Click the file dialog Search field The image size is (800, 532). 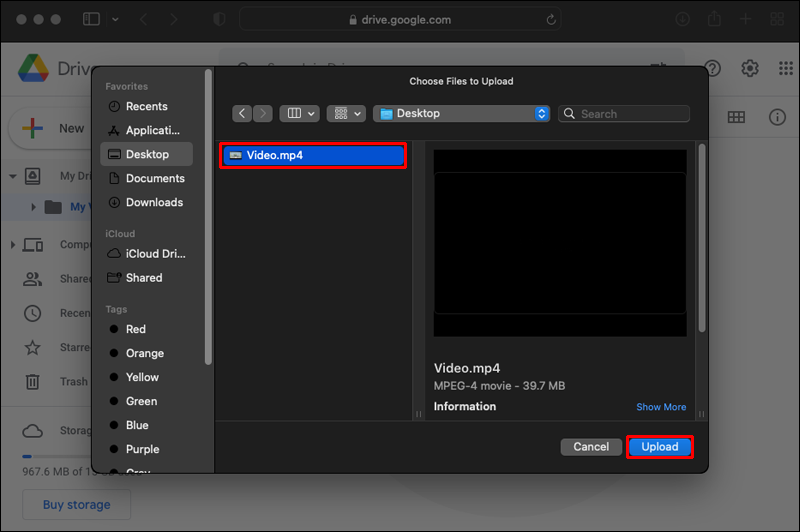(624, 114)
